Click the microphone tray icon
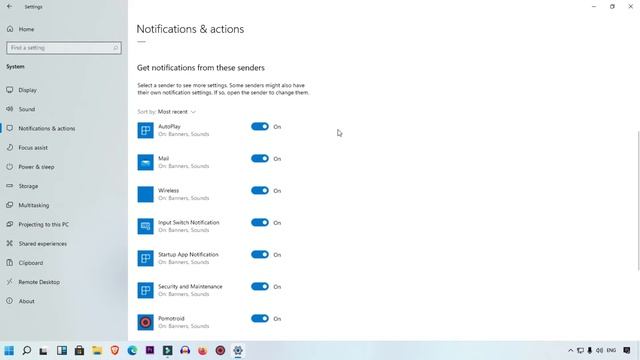Viewport: 640px width, 360px height. [x=589, y=350]
